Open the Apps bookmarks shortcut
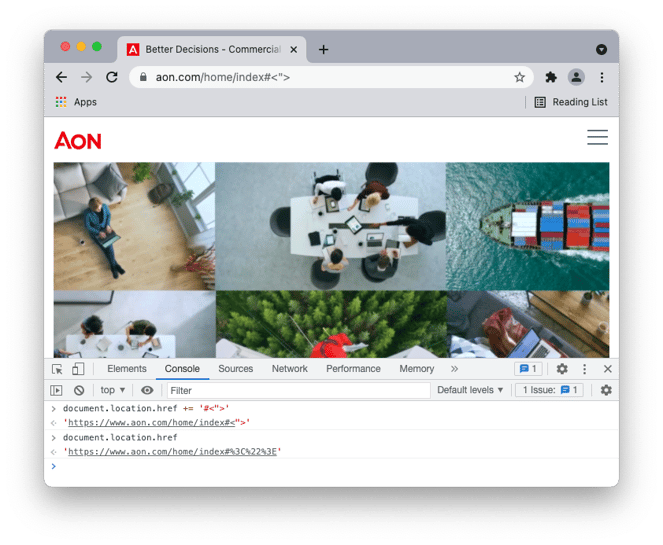The width and height of the screenshot is (663, 545). coord(76,102)
